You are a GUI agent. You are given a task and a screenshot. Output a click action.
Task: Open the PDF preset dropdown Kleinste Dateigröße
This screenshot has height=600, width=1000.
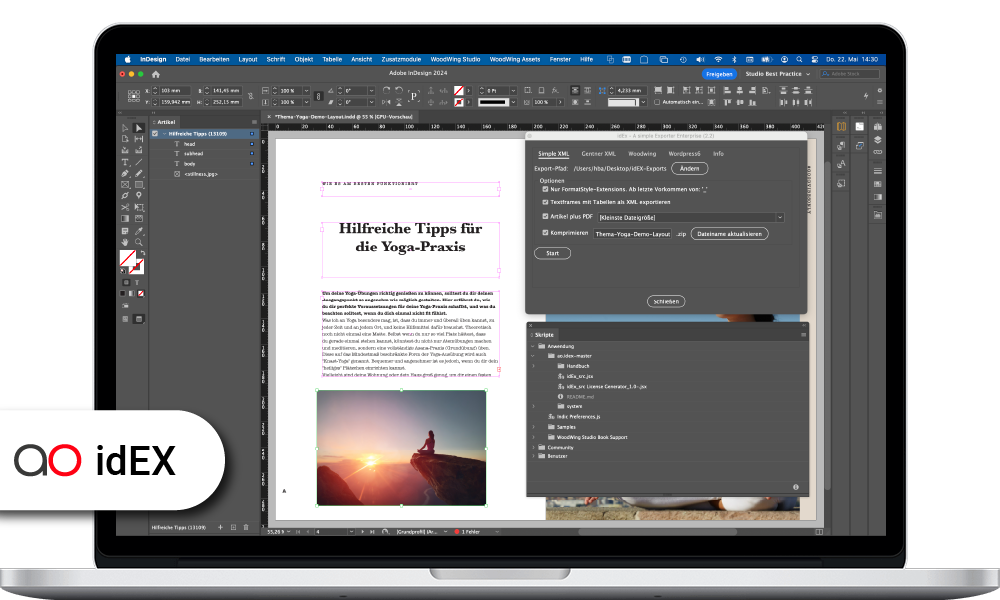pos(690,217)
